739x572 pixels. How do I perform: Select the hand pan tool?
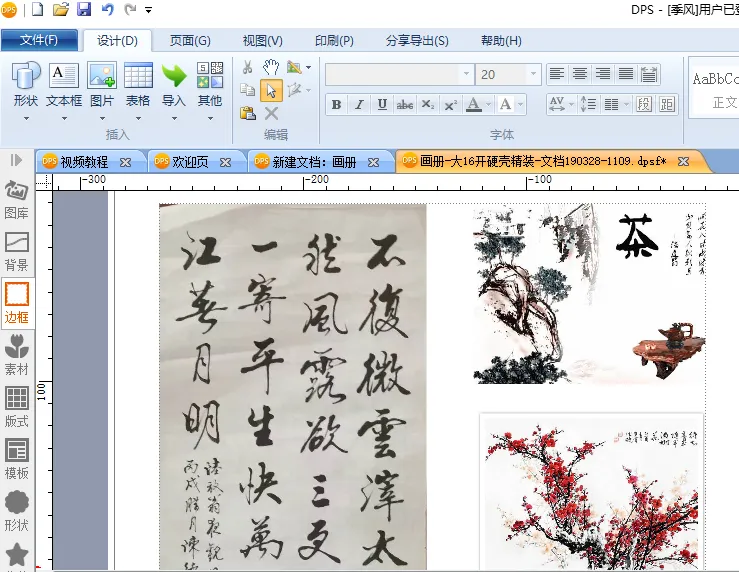coord(271,67)
